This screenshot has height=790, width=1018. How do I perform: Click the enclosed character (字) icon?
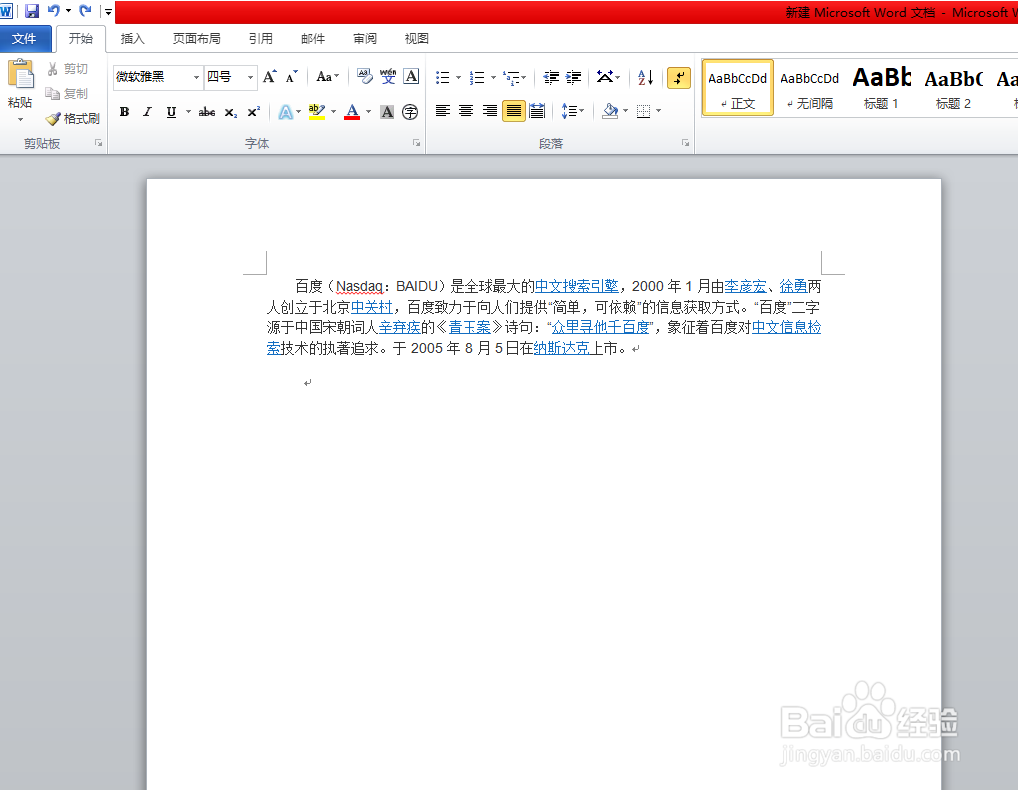pyautogui.click(x=410, y=112)
